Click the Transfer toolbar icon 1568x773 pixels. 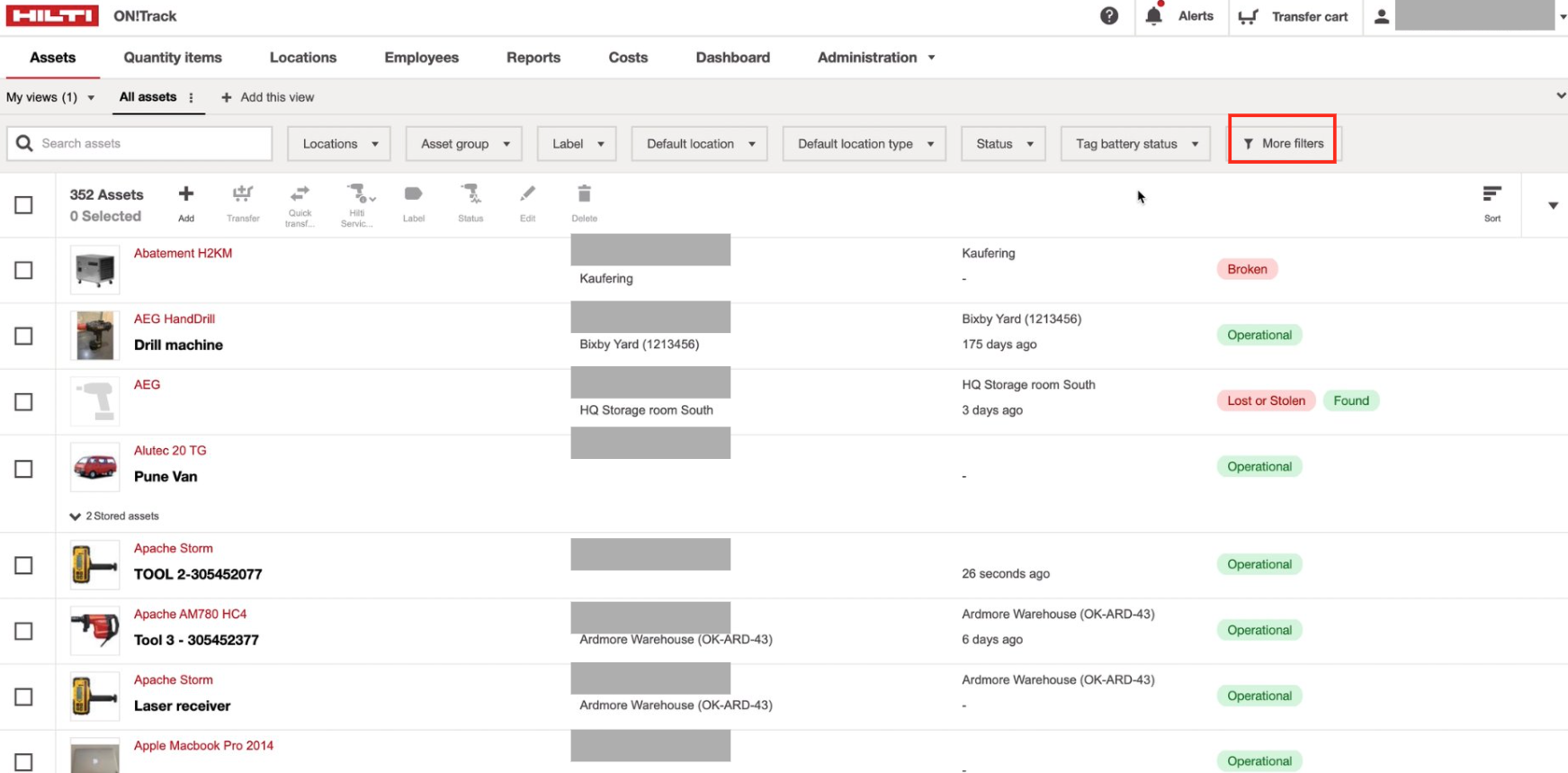click(x=243, y=194)
